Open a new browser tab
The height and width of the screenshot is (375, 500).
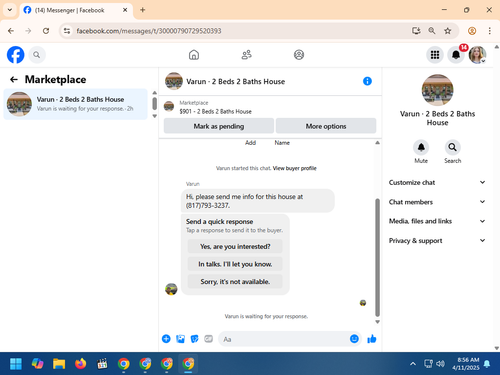click(143, 10)
